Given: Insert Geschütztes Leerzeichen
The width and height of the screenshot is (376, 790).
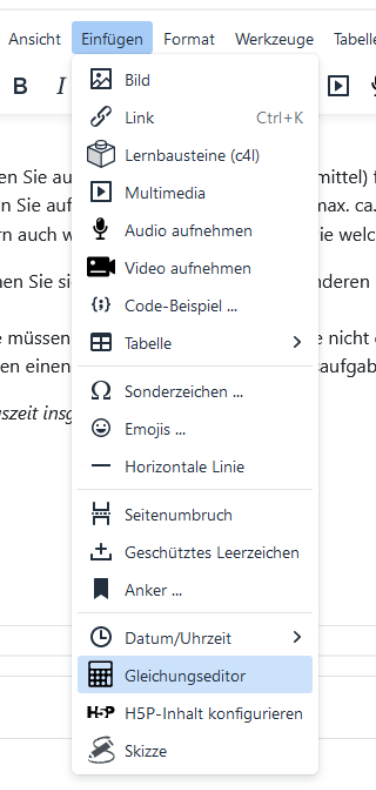Looking at the screenshot, I should pos(195,552).
